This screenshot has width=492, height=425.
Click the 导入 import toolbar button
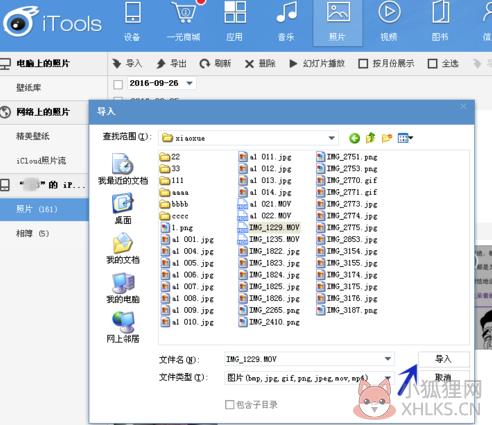(x=127, y=63)
